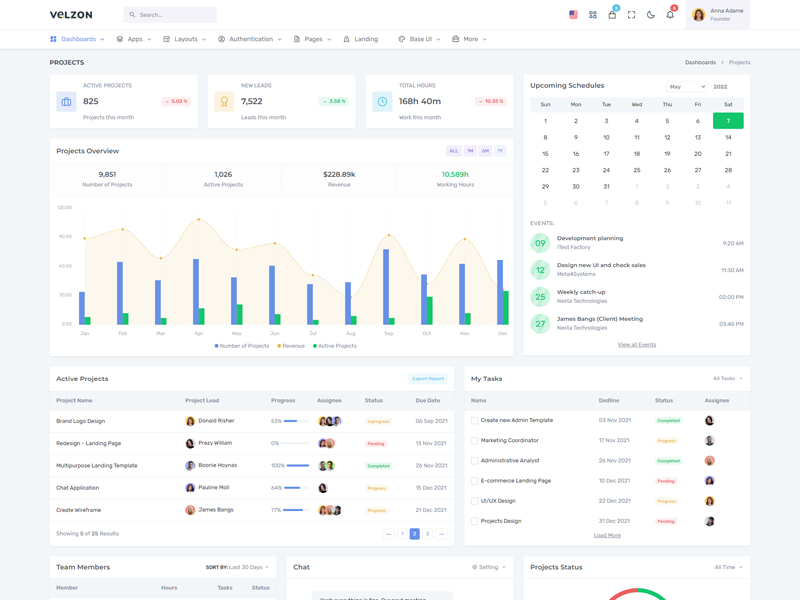This screenshot has width=800, height=600.
Task: Click the Brand Logo Design progress bar
Action: pyautogui.click(x=296, y=421)
